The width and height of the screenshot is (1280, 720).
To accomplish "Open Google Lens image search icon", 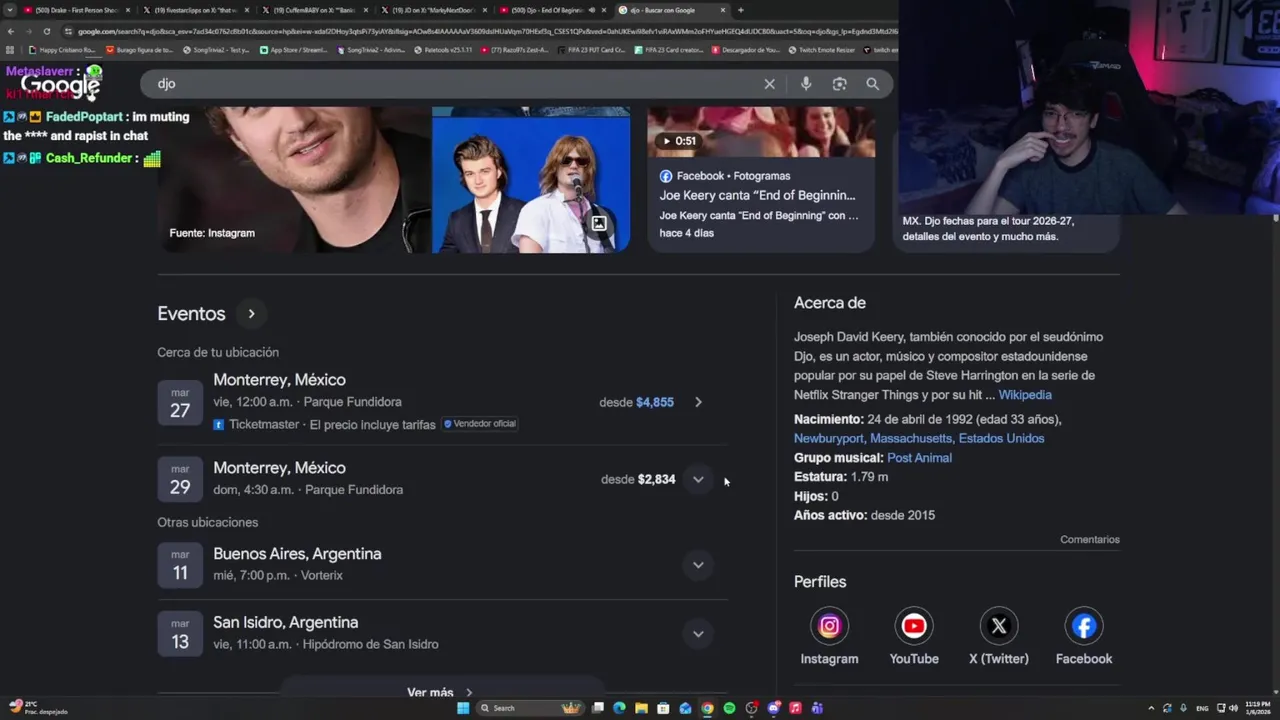I will pos(839,84).
